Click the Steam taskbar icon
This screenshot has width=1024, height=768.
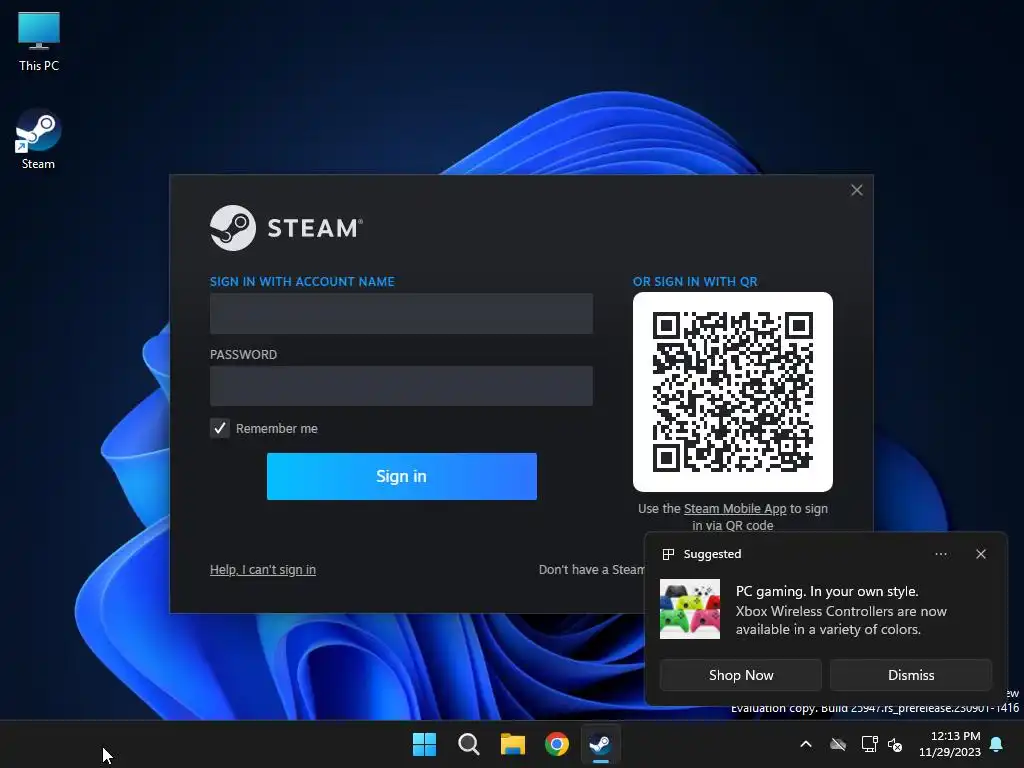pyautogui.click(x=601, y=744)
